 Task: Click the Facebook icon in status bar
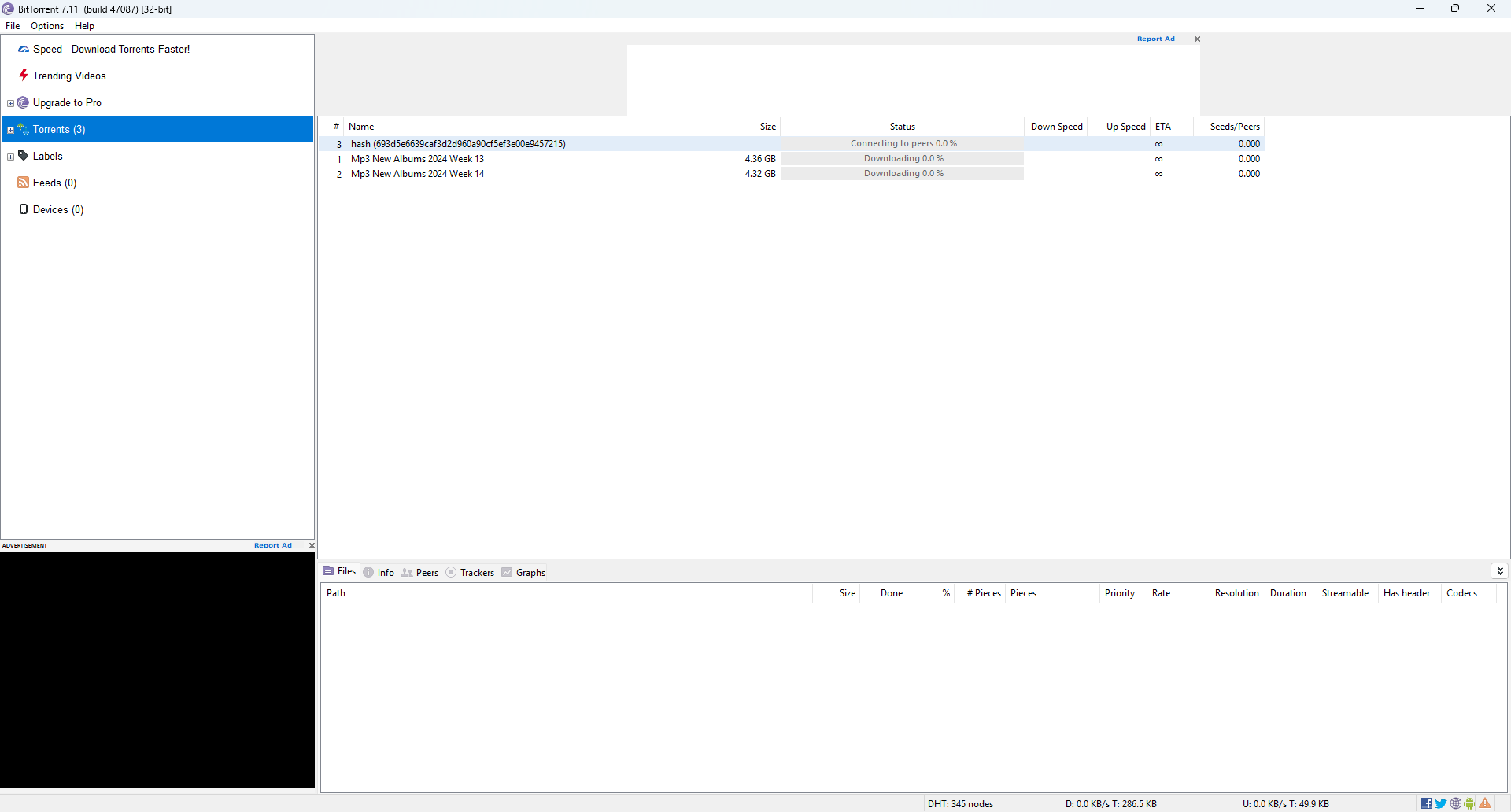coord(1427,803)
